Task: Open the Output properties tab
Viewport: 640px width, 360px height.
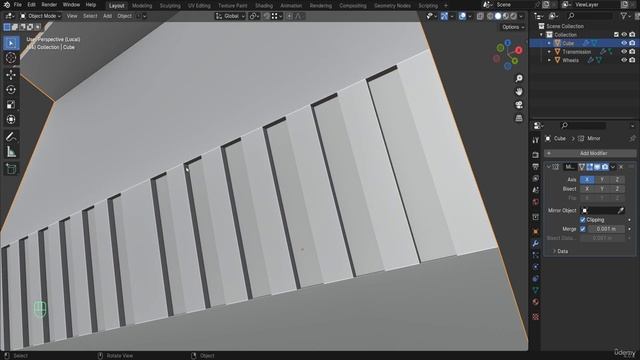Action: tap(536, 167)
